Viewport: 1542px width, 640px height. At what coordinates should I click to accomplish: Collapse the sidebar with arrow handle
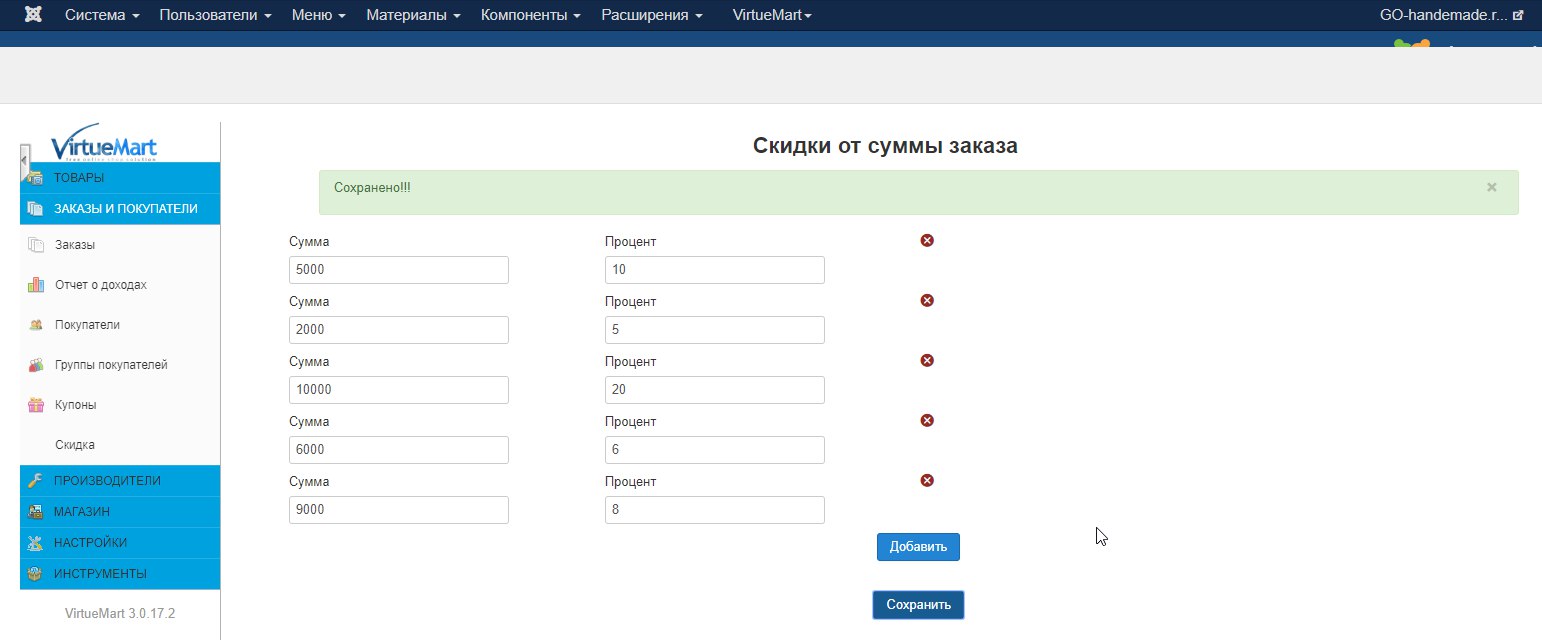[x=24, y=161]
